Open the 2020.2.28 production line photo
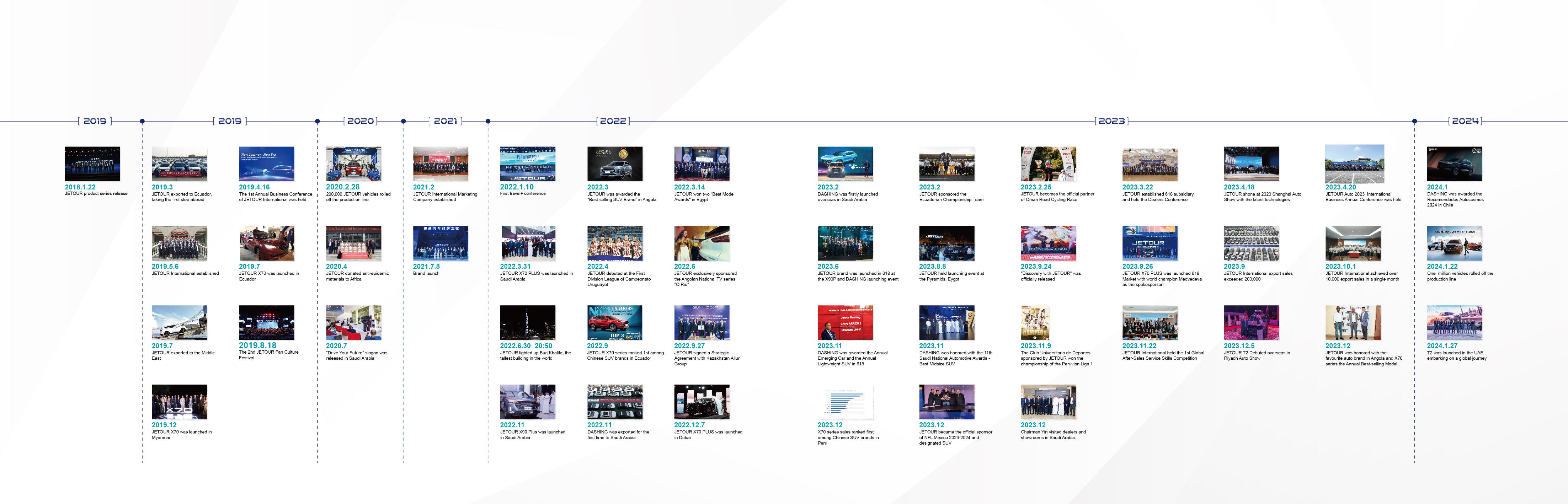The image size is (1568, 504). click(354, 164)
